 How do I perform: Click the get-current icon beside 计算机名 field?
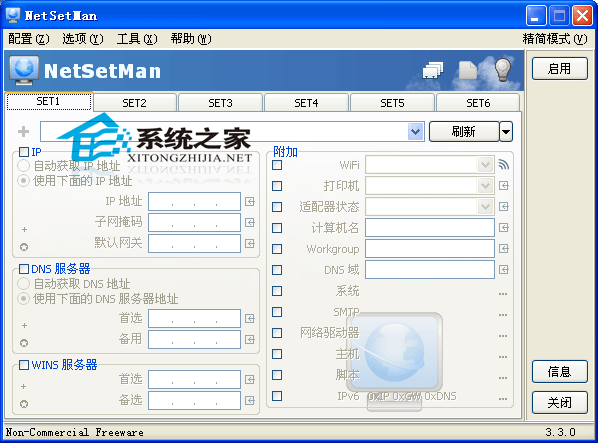point(503,228)
